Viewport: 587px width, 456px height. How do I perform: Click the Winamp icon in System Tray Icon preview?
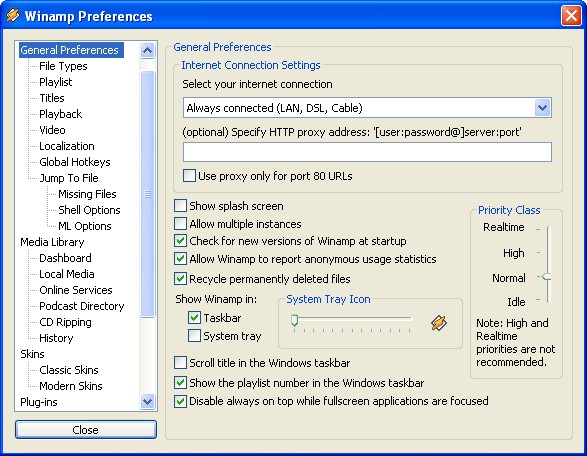tap(438, 323)
